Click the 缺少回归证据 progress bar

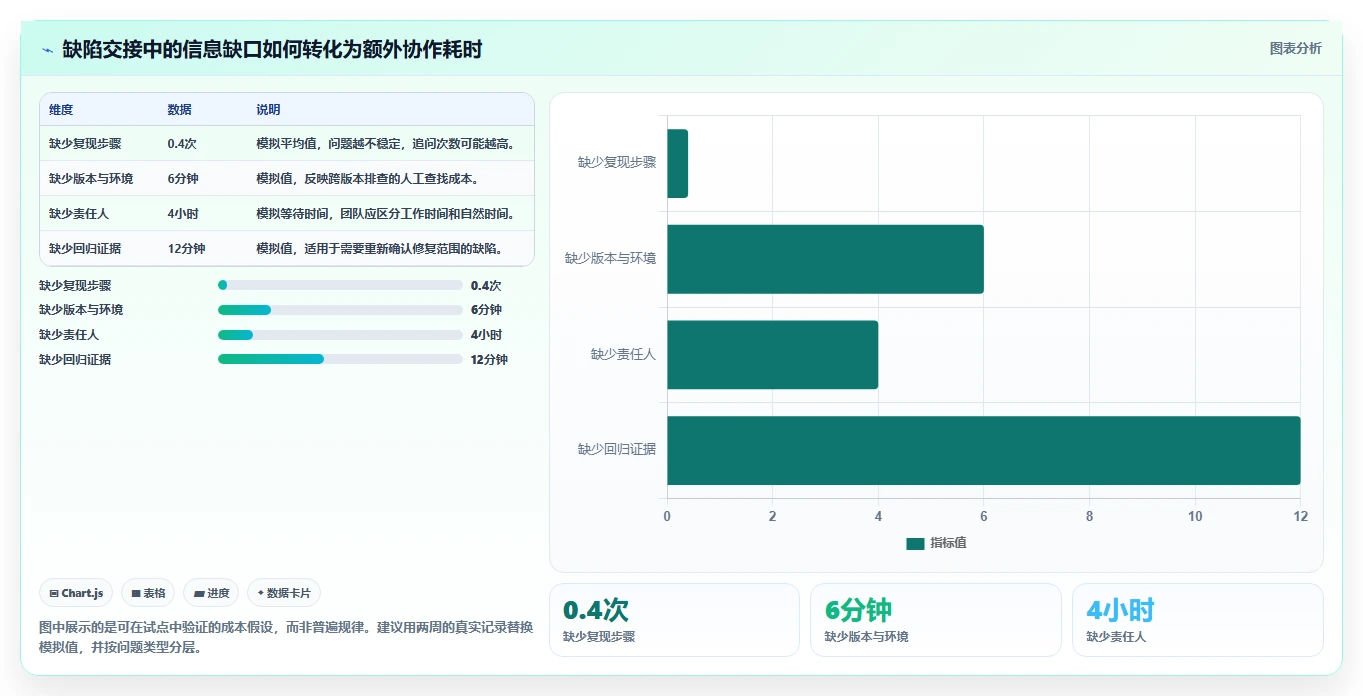340,359
